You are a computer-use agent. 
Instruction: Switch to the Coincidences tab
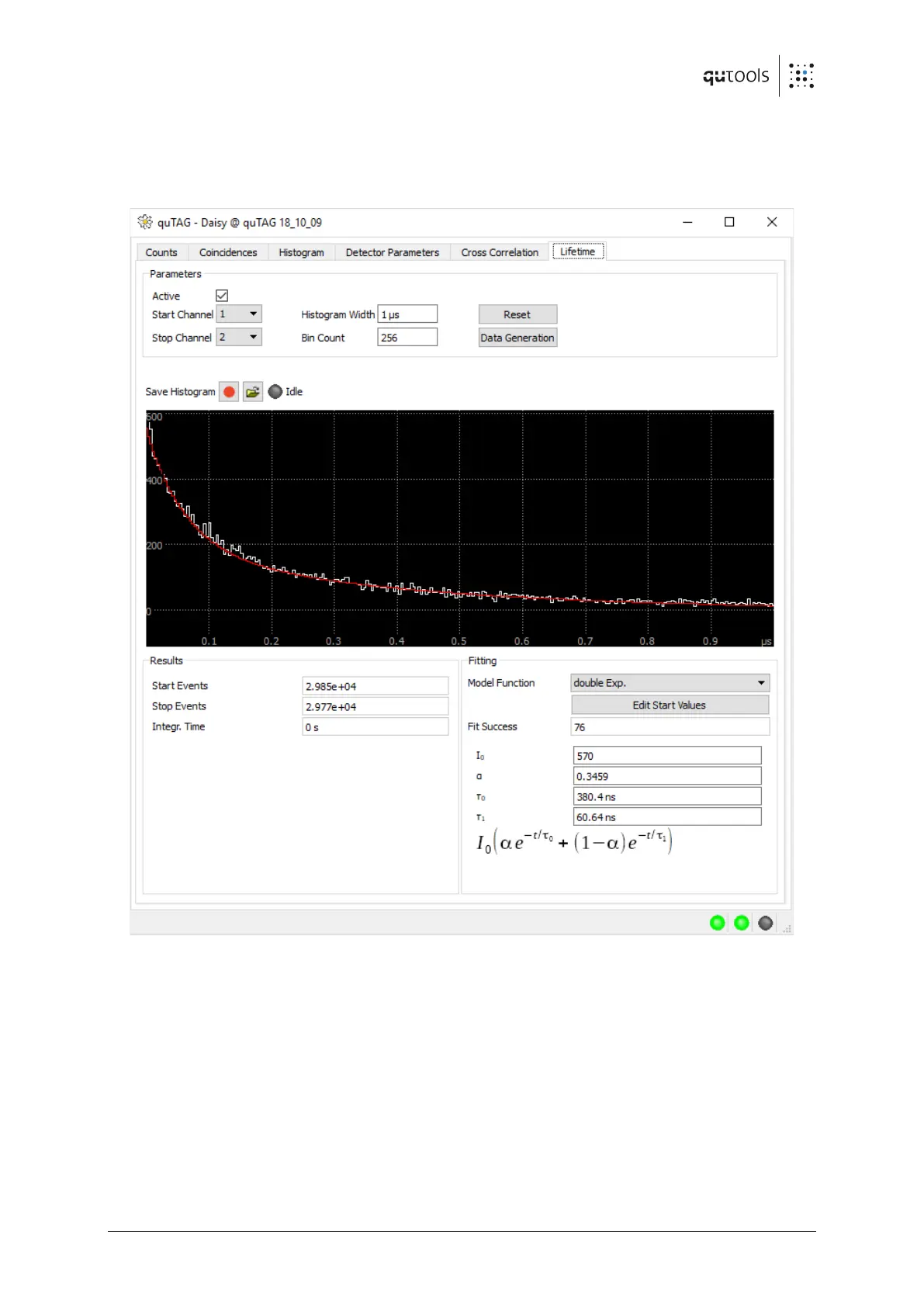228,253
